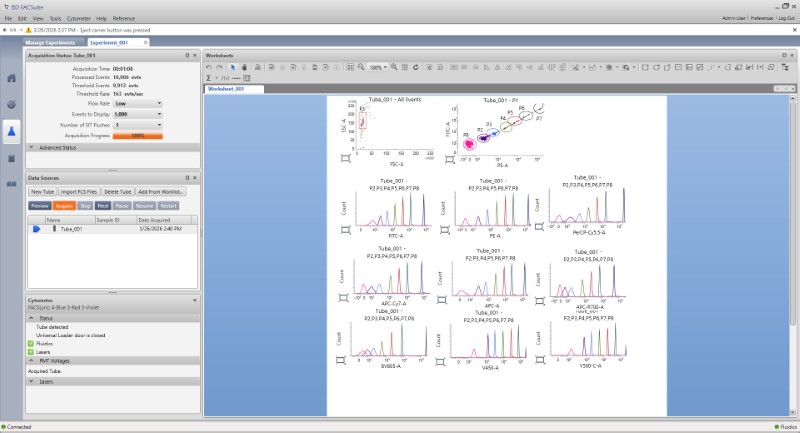Open the Home sidebar icon
This screenshot has width=800, height=433.
pyautogui.click(x=11, y=78)
